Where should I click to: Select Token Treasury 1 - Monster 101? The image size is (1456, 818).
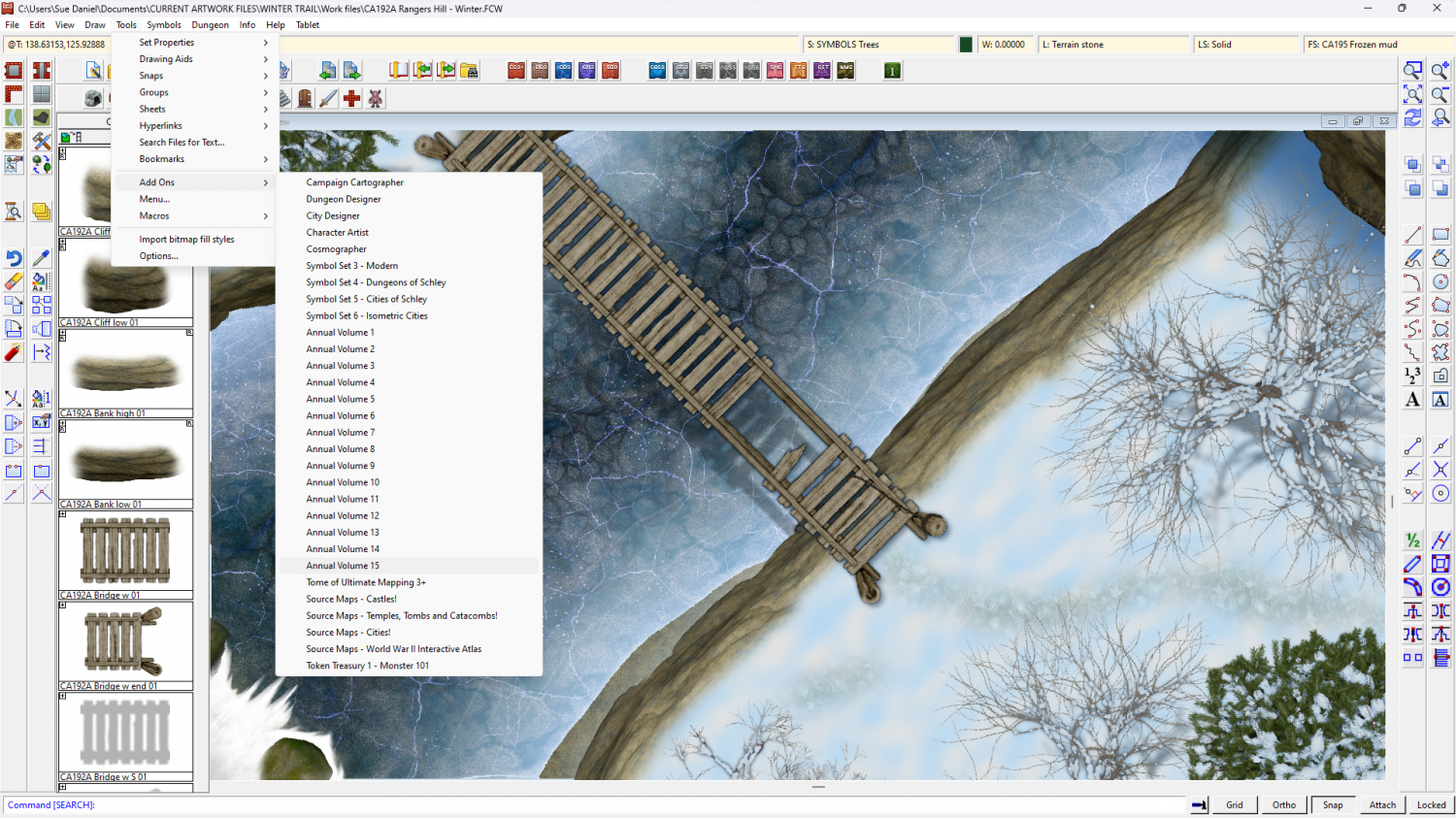tap(409, 666)
